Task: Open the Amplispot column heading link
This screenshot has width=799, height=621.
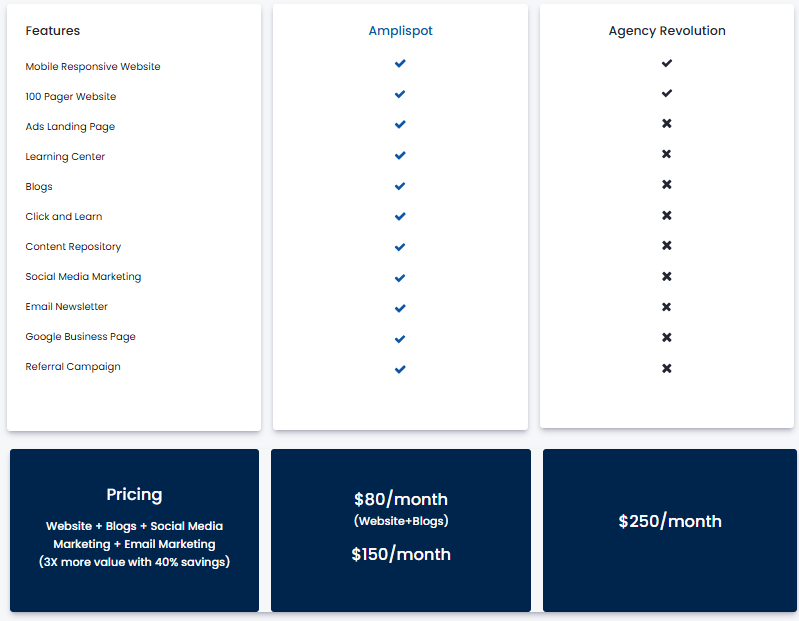Action: pos(401,31)
